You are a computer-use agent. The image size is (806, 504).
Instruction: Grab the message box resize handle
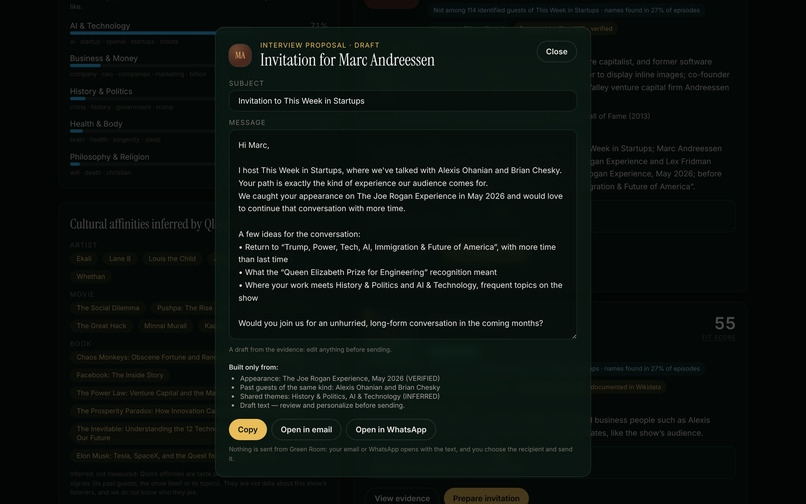(x=574, y=336)
